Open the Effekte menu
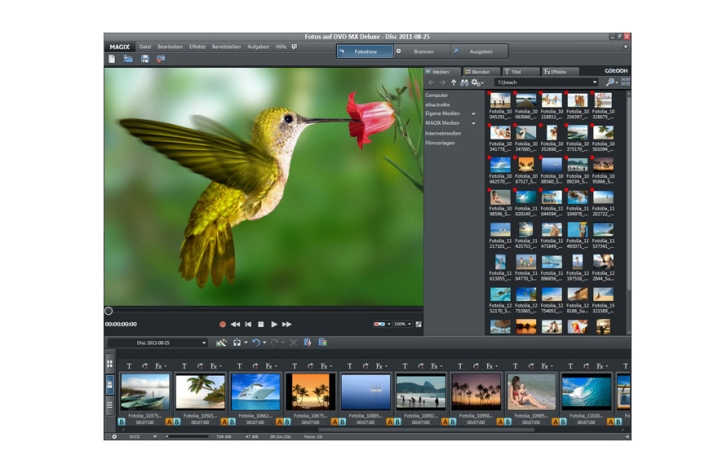 pyautogui.click(x=197, y=46)
